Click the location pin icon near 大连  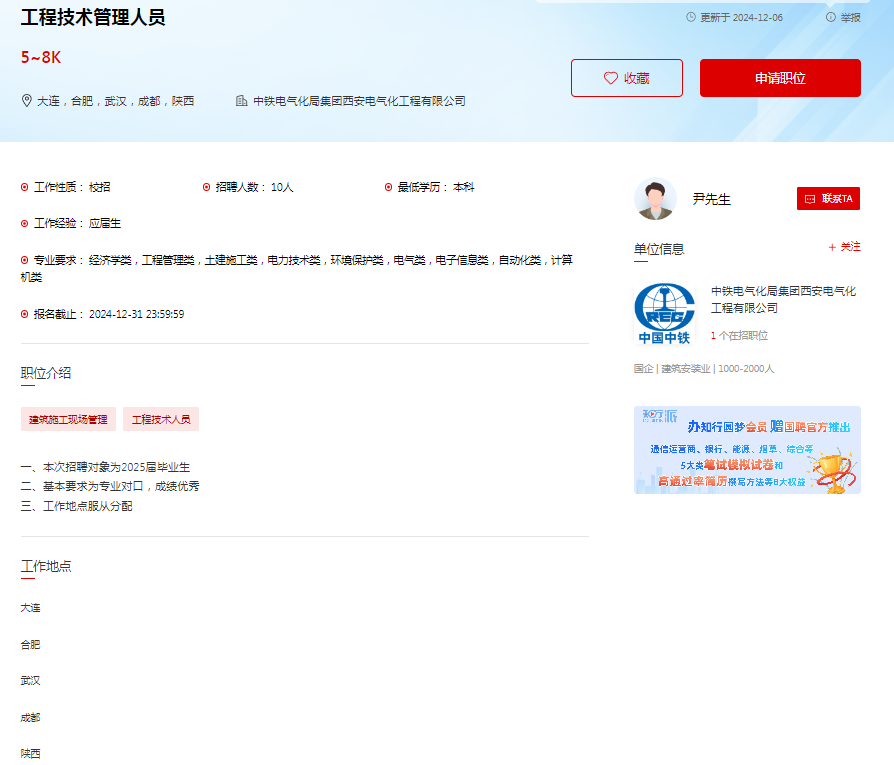pos(27,101)
